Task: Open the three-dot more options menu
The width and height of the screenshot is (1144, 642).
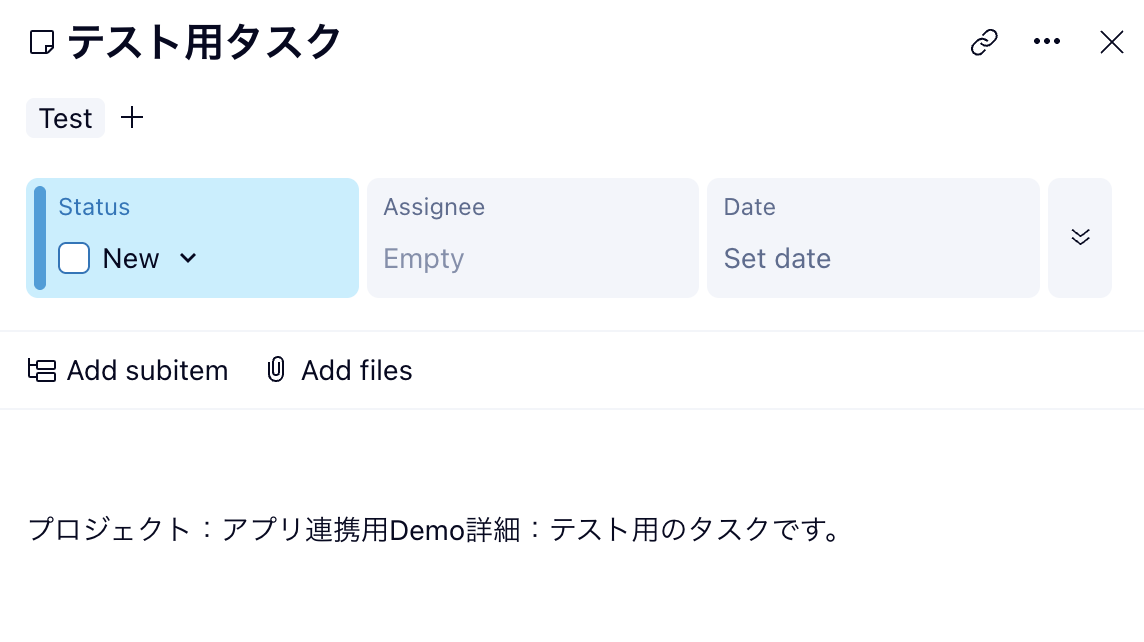Action: click(1046, 42)
